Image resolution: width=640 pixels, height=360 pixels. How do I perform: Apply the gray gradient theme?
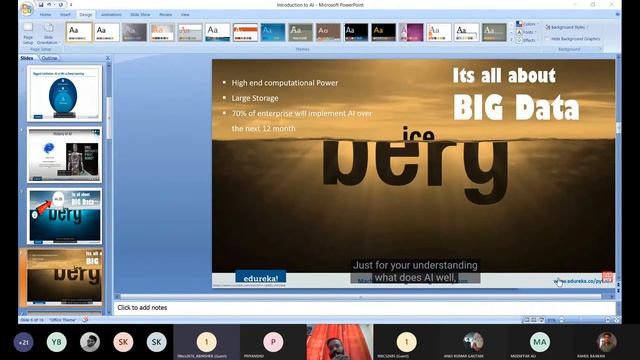pos(134,32)
